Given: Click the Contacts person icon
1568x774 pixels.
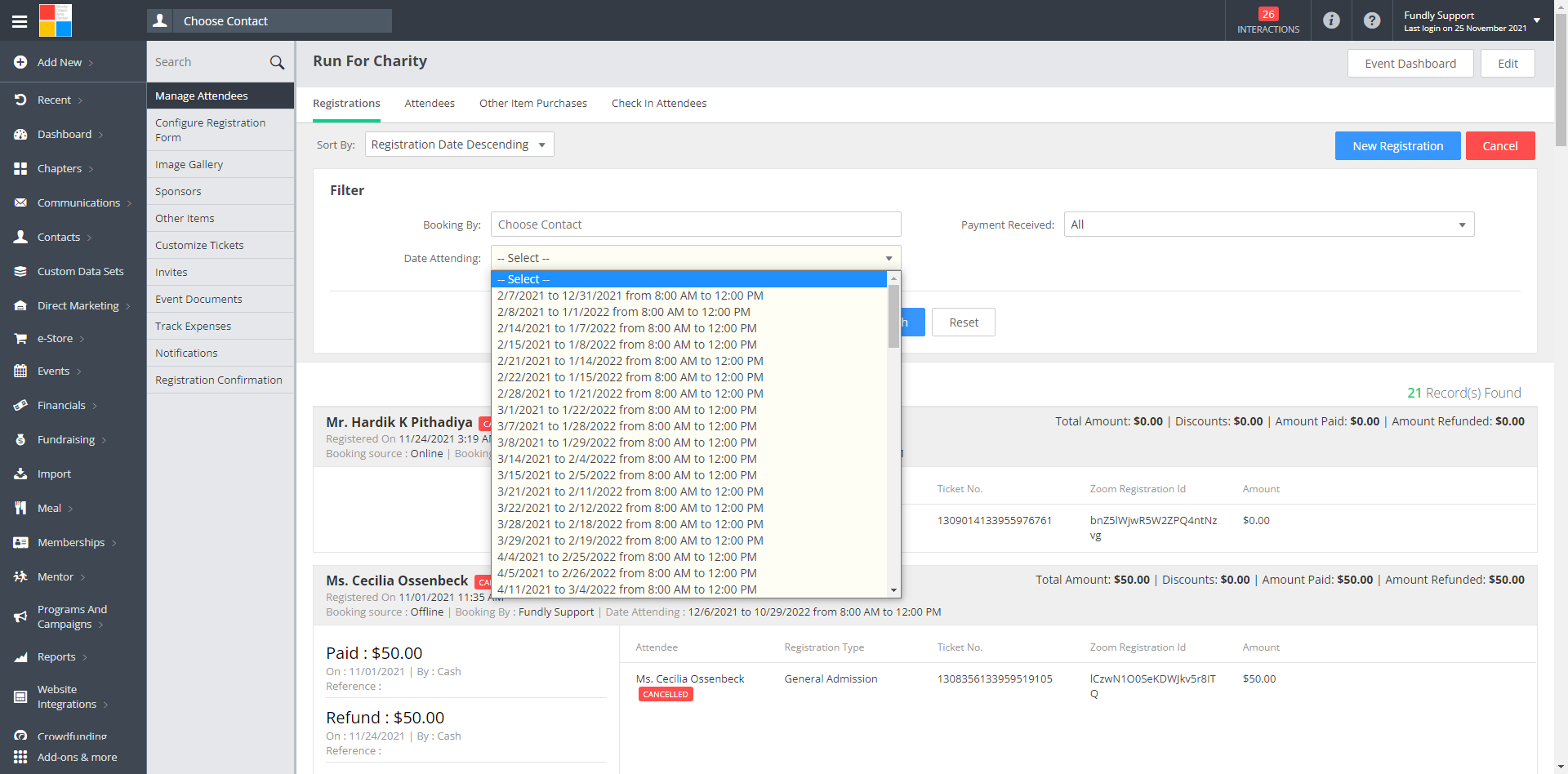Looking at the screenshot, I should tap(20, 237).
